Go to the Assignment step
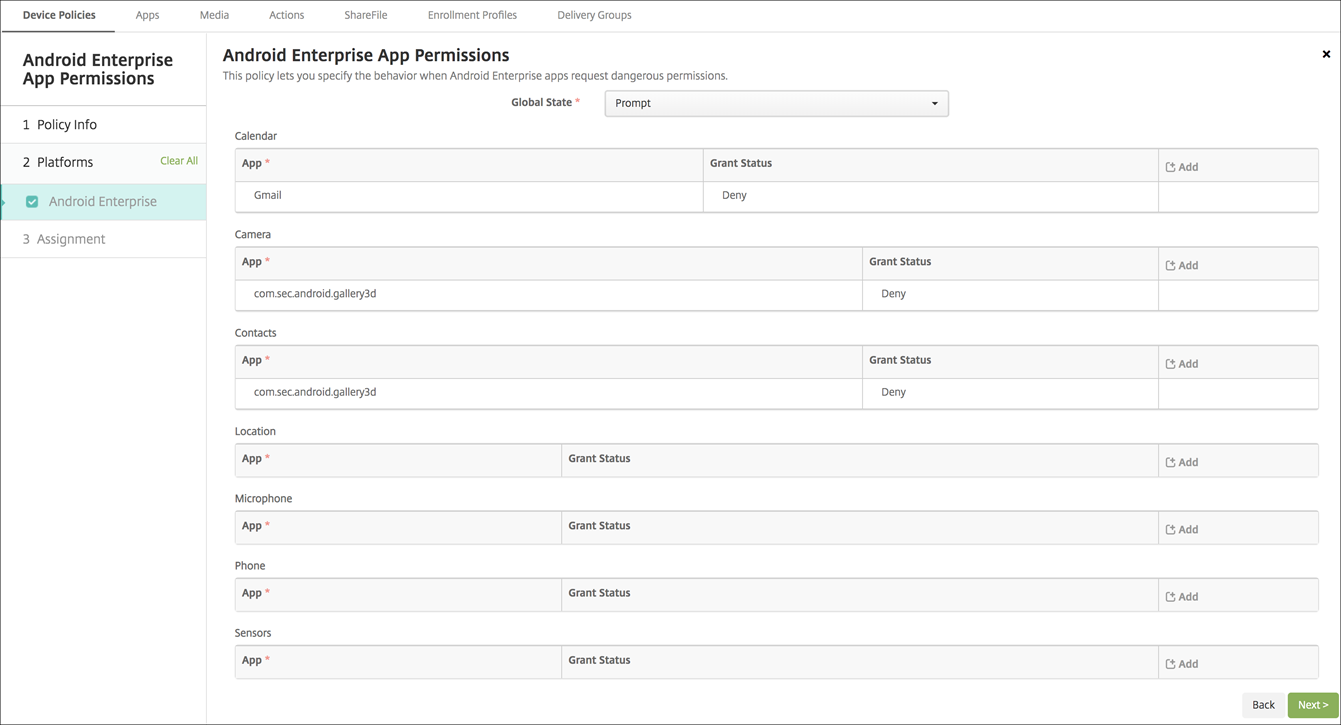 pyautogui.click(x=71, y=239)
